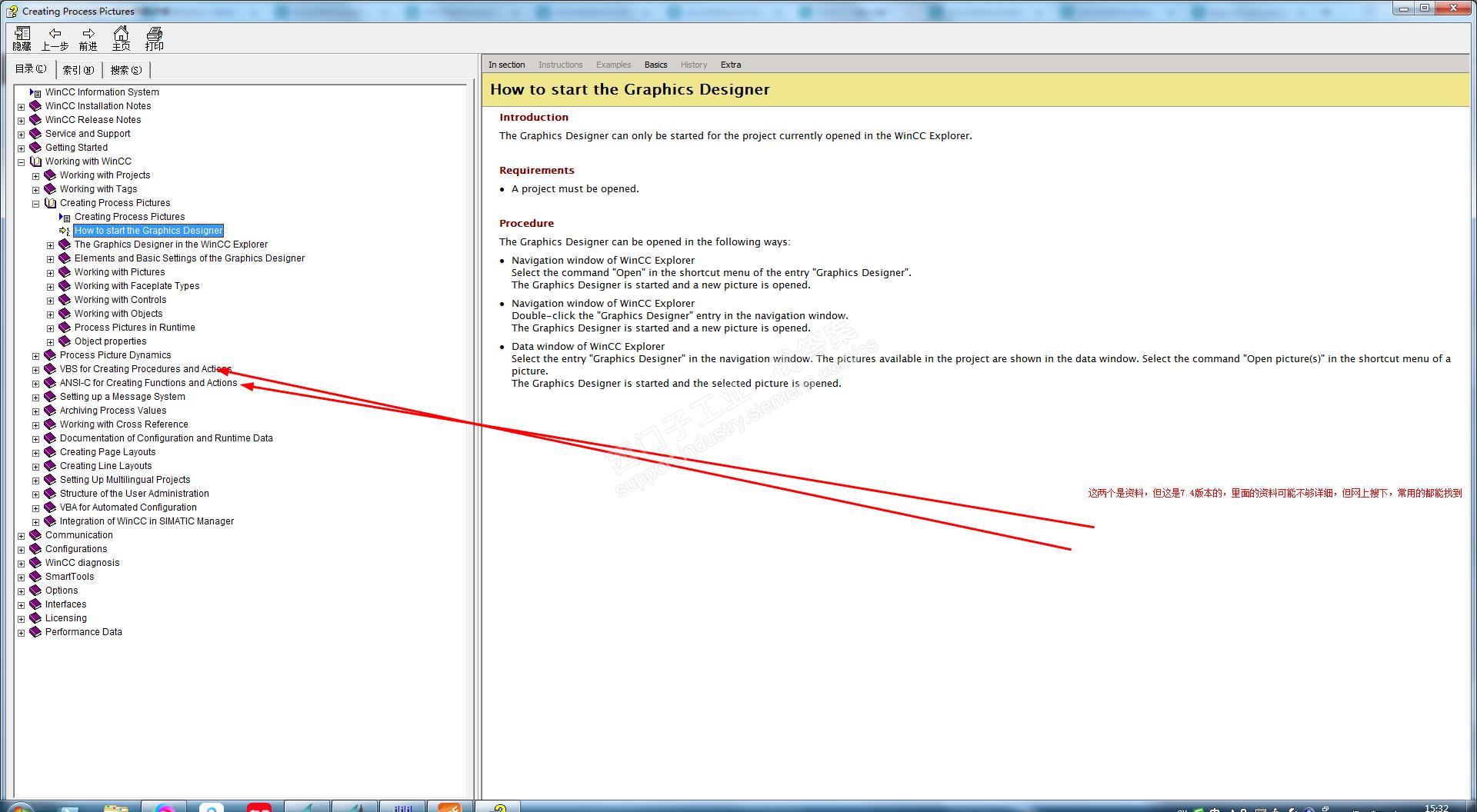The width and height of the screenshot is (1477, 812).
Task: Go forward with the 前进 arrow
Action: tap(88, 38)
